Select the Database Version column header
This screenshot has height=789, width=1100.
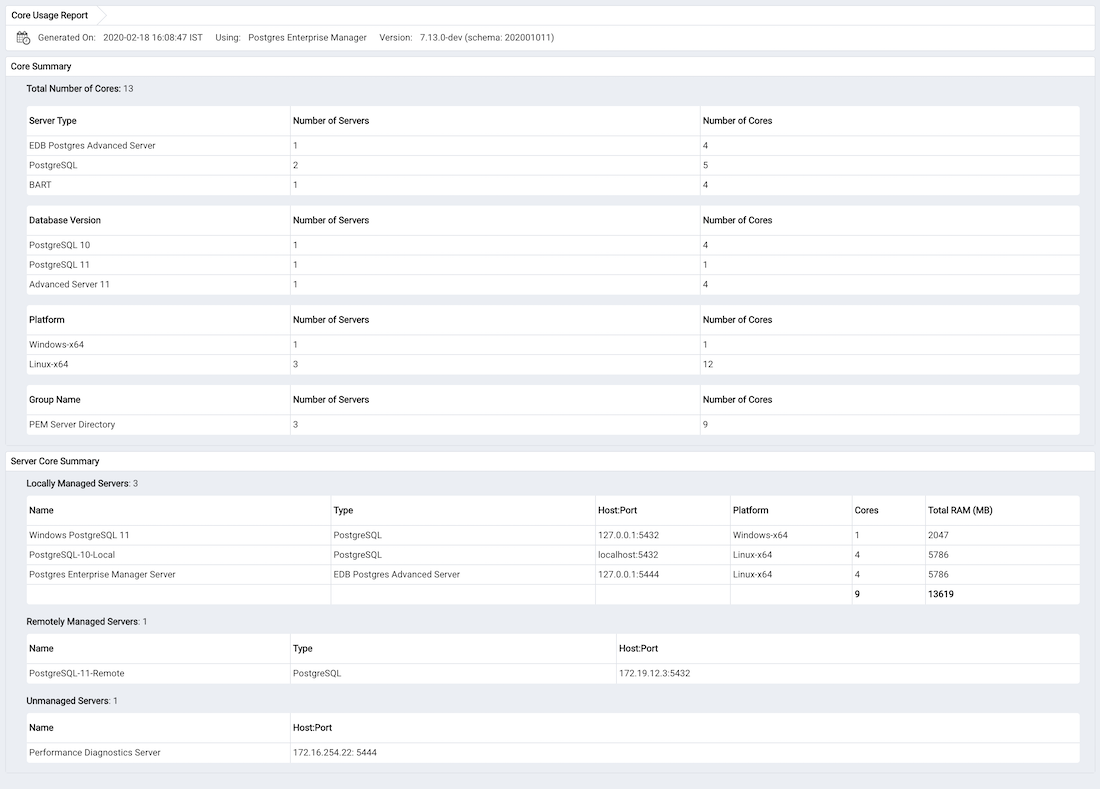(x=65, y=220)
